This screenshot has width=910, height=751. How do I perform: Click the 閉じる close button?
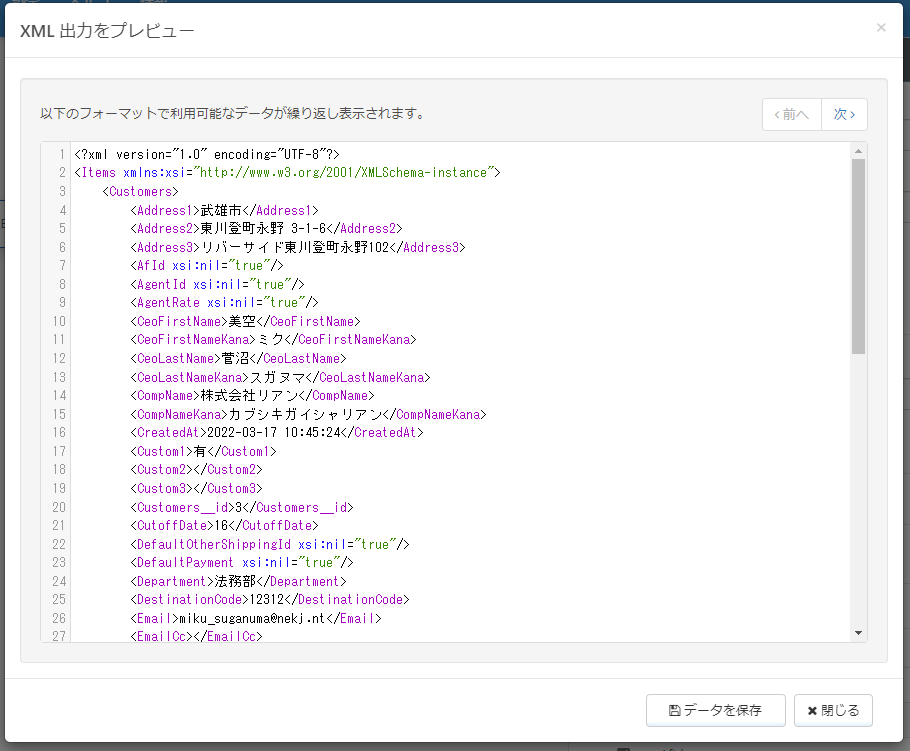point(833,710)
